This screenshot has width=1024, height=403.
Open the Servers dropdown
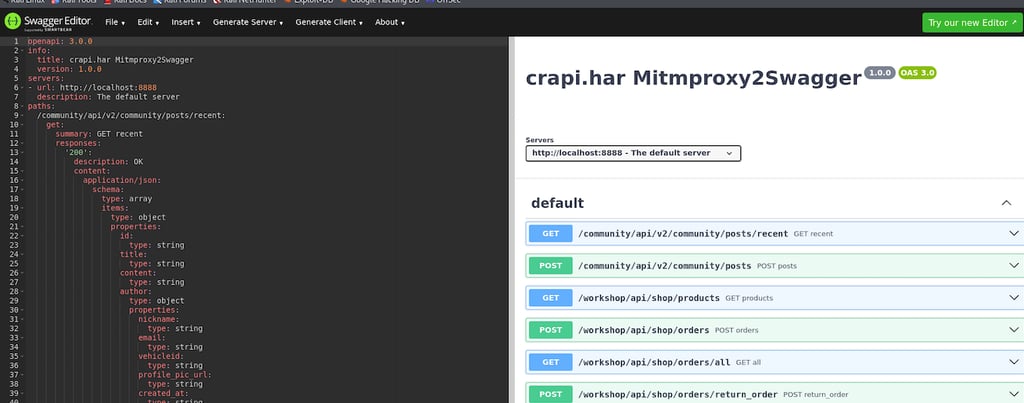[633, 153]
